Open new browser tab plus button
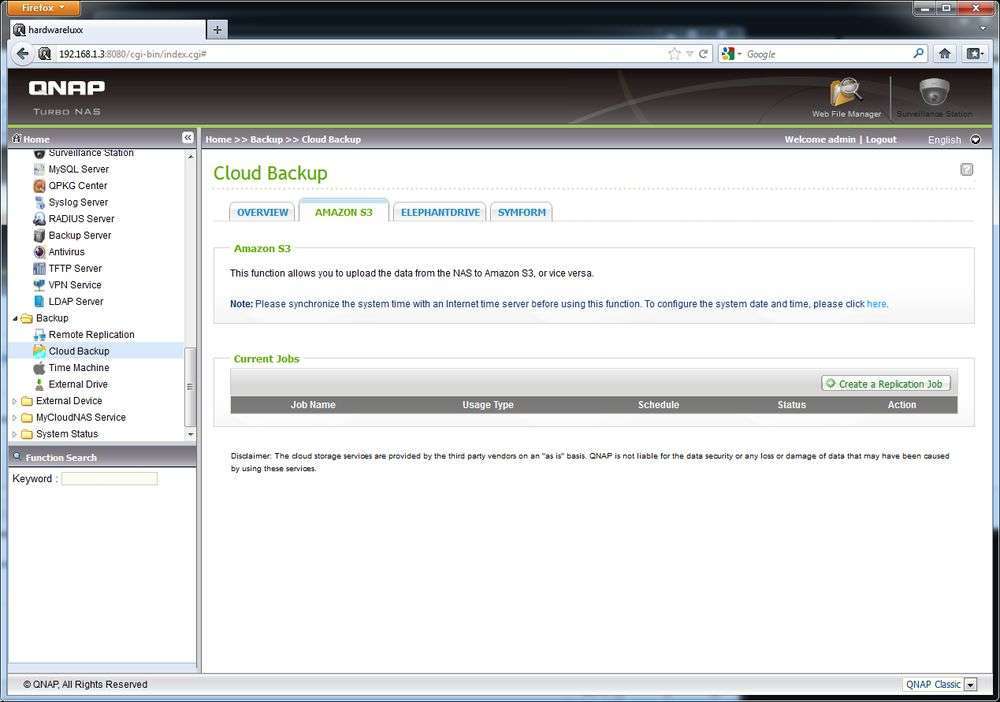The image size is (1000, 702). (x=217, y=29)
